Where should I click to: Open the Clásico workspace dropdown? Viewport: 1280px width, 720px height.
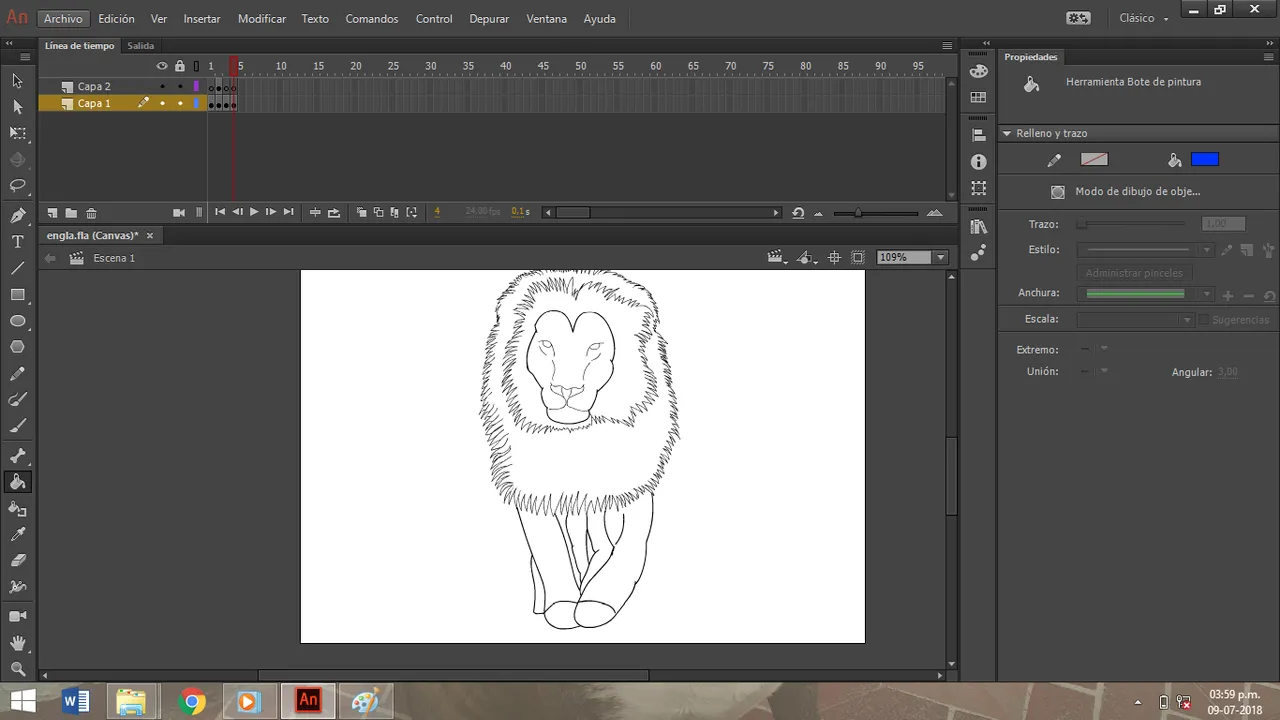(1144, 18)
